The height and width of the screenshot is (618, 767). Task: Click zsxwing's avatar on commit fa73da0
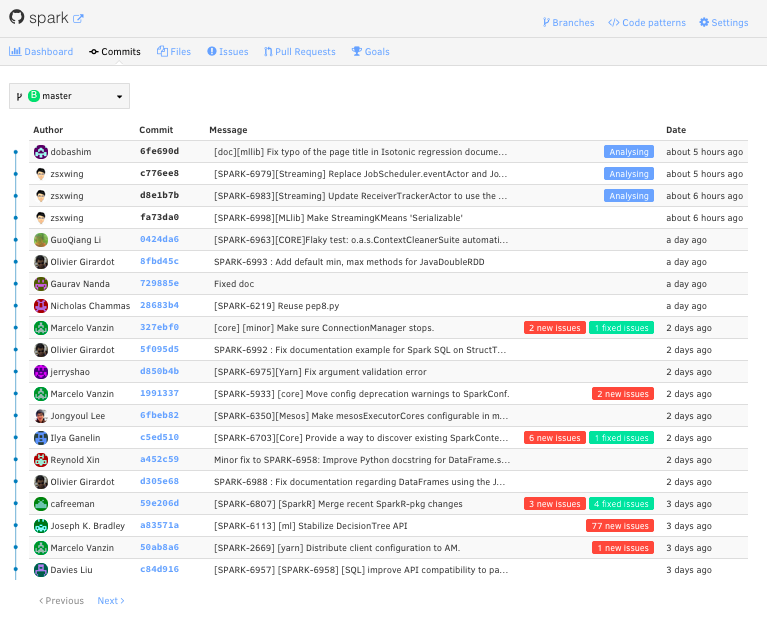pos(41,218)
